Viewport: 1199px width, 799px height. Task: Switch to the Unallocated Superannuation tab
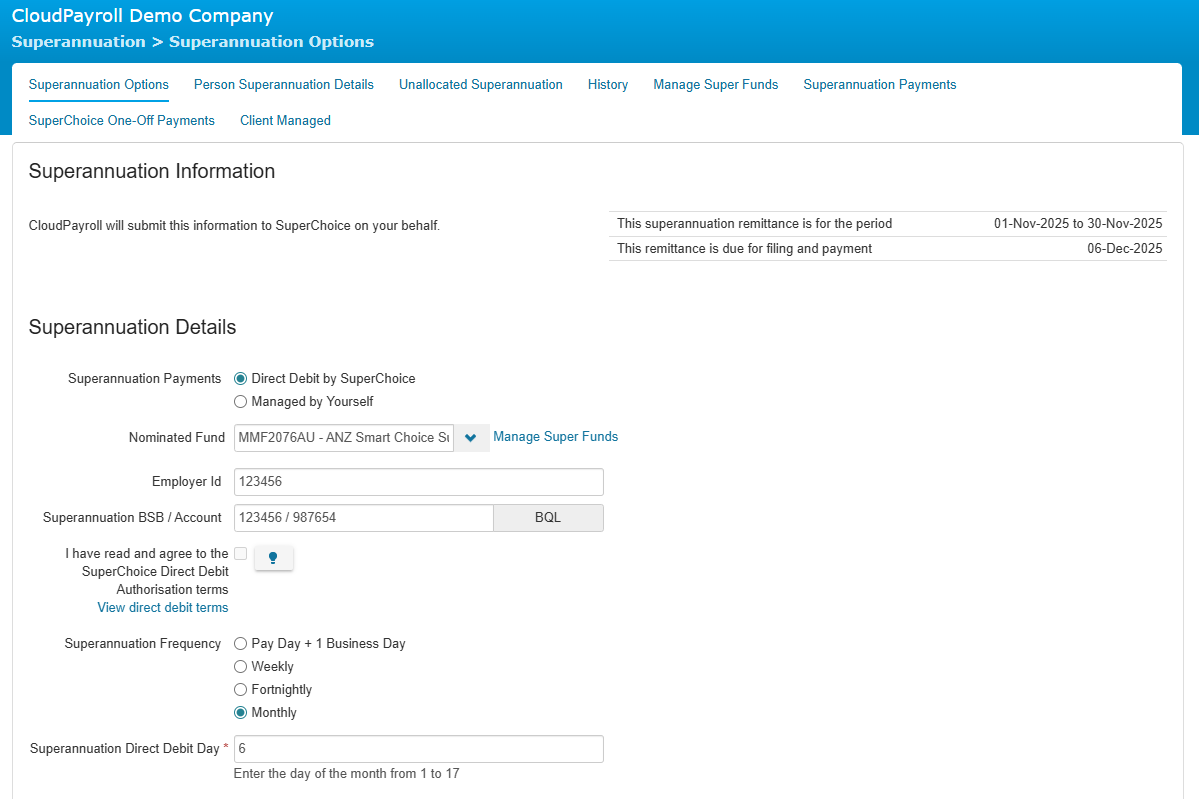pos(480,85)
